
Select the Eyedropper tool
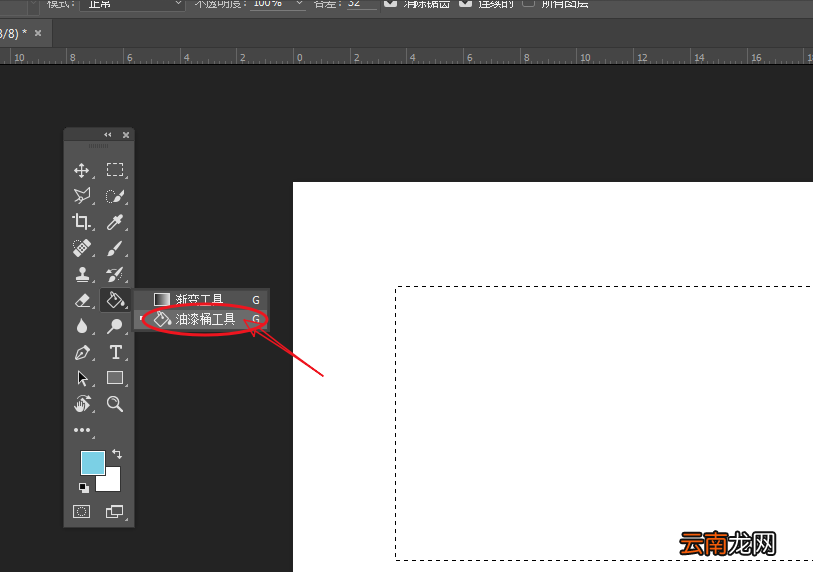(x=115, y=222)
